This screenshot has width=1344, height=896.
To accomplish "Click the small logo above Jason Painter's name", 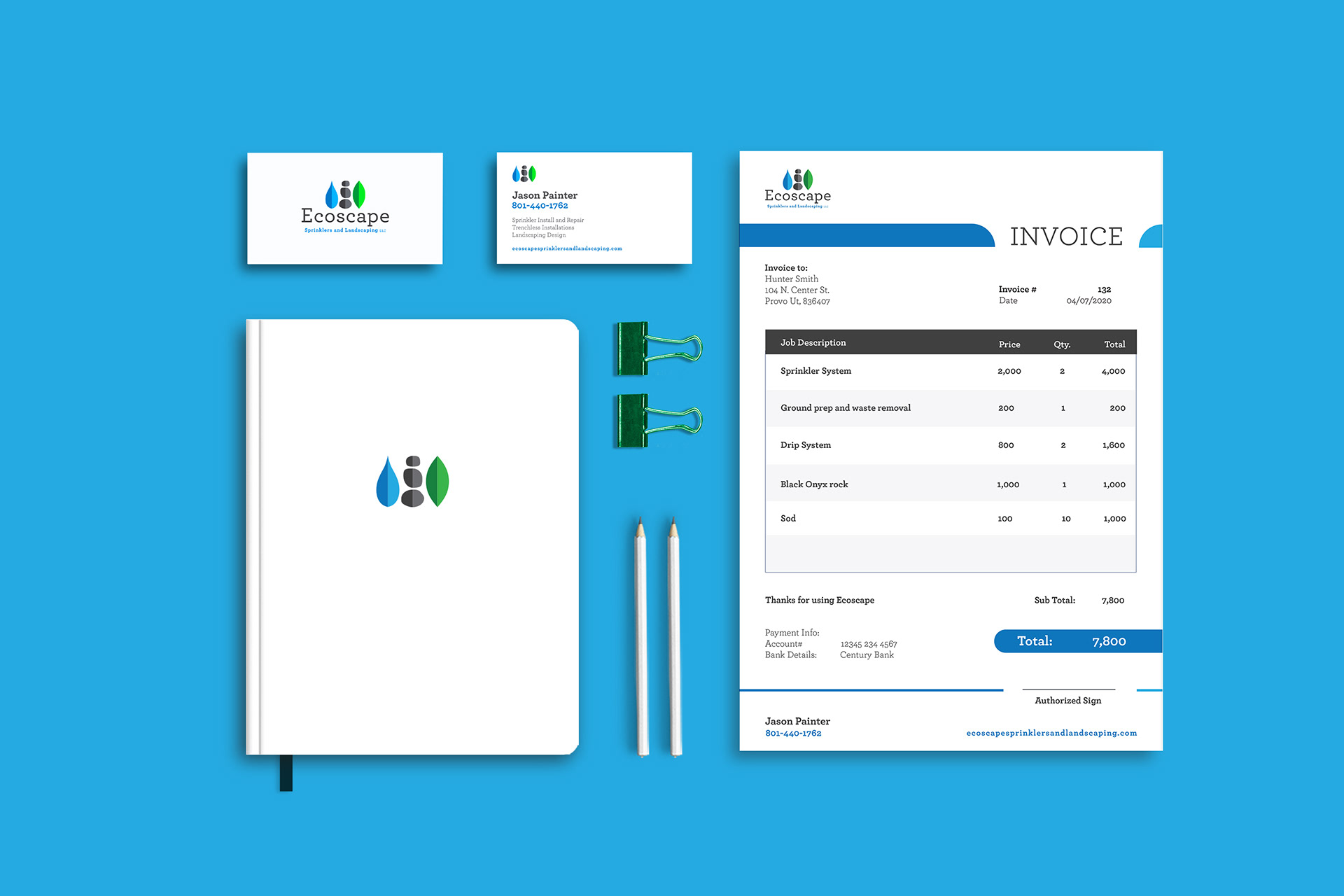I will [524, 174].
